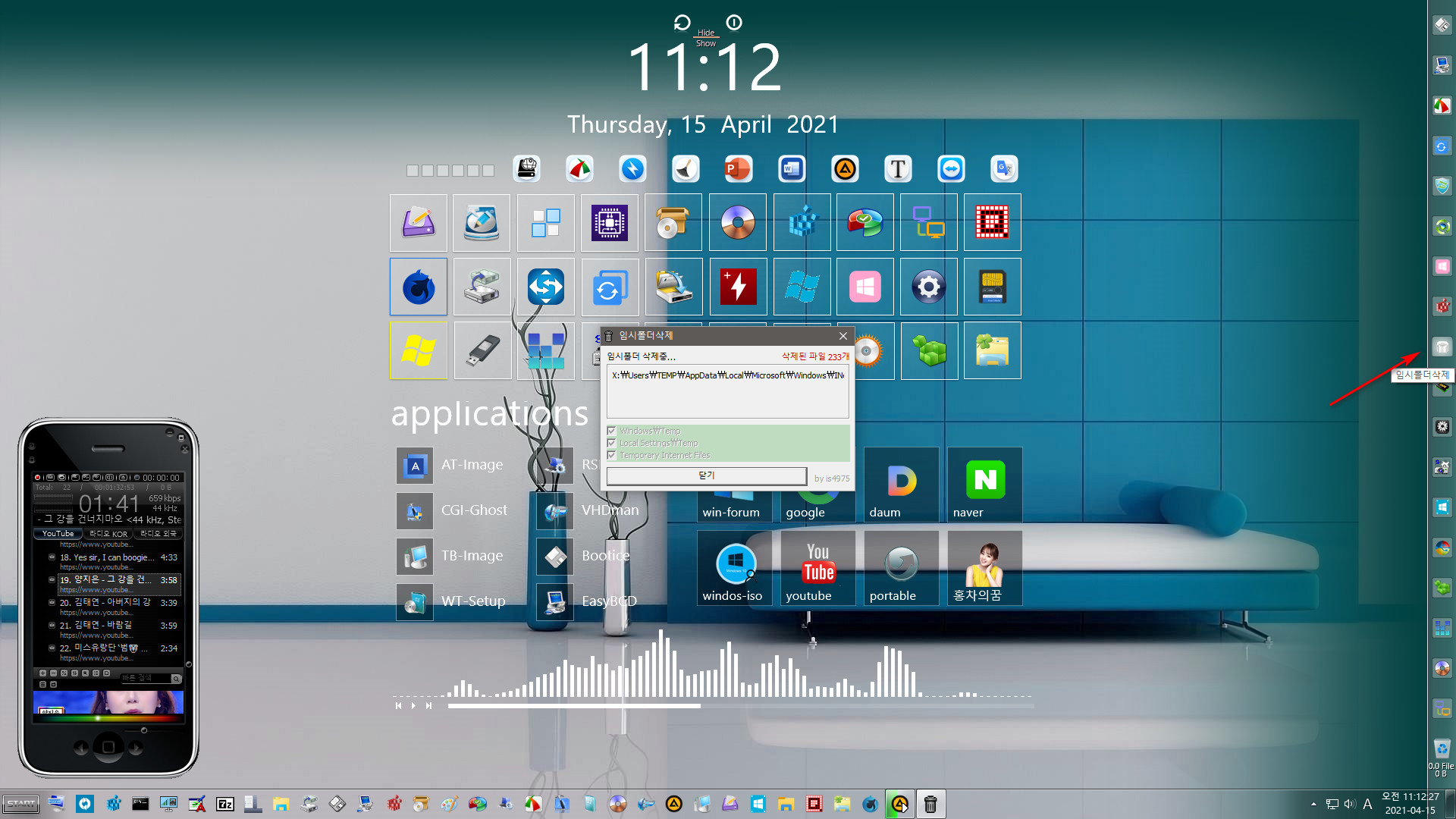This screenshot has height=819, width=1456.
Task: Switch to the 라디오 KOR tab
Action: click(108, 533)
